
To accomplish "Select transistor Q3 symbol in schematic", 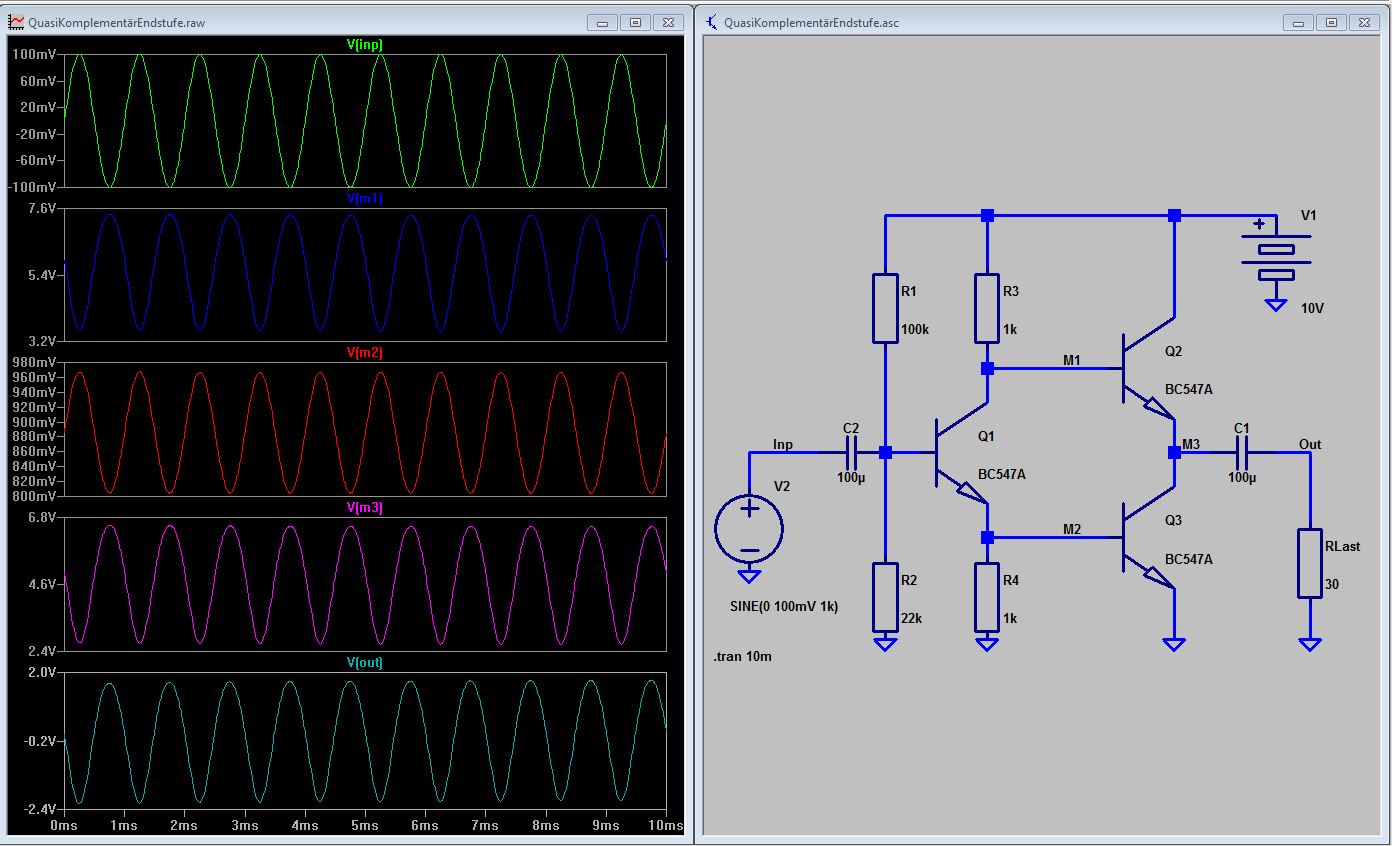I will (x=1147, y=538).
